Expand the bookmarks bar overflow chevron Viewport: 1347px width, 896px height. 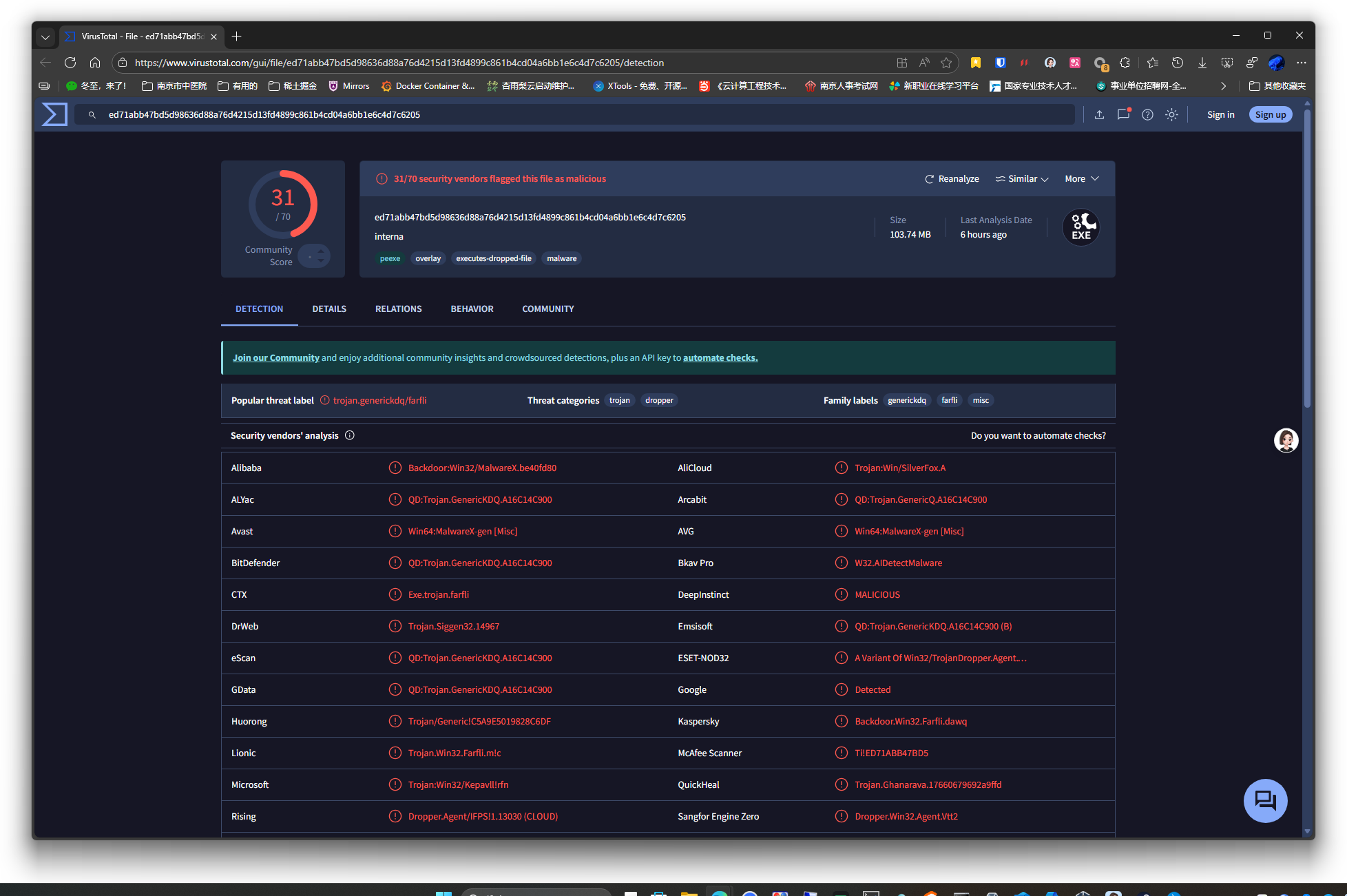click(x=1223, y=86)
